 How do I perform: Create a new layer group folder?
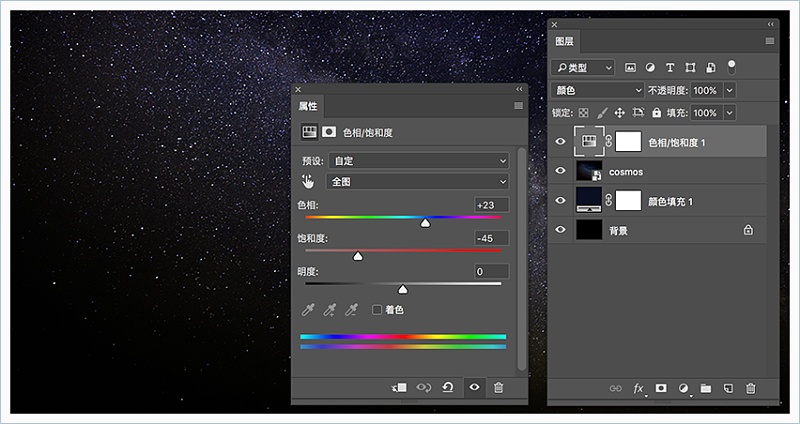point(706,388)
